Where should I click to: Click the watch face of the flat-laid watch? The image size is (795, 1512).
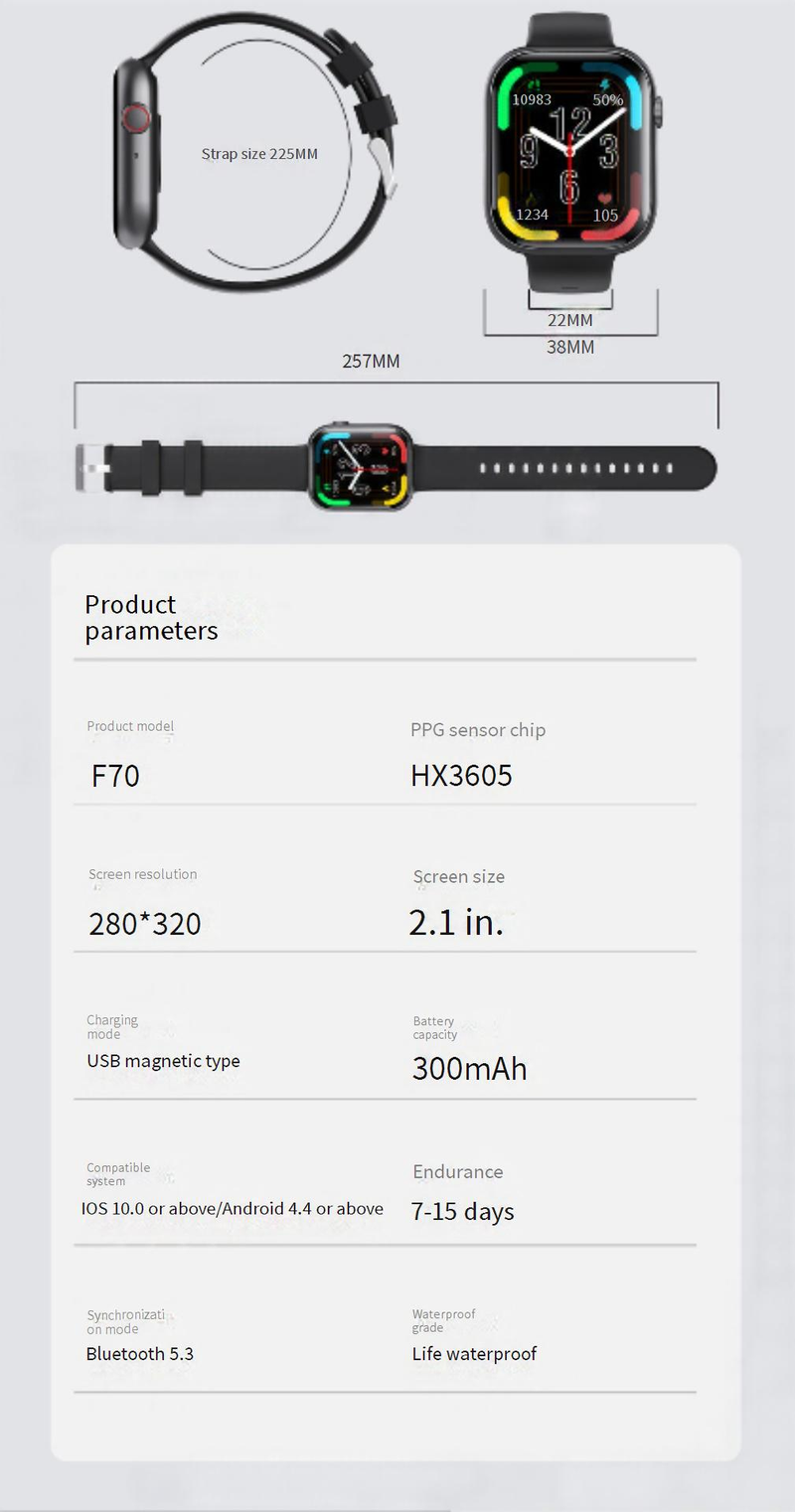click(359, 466)
